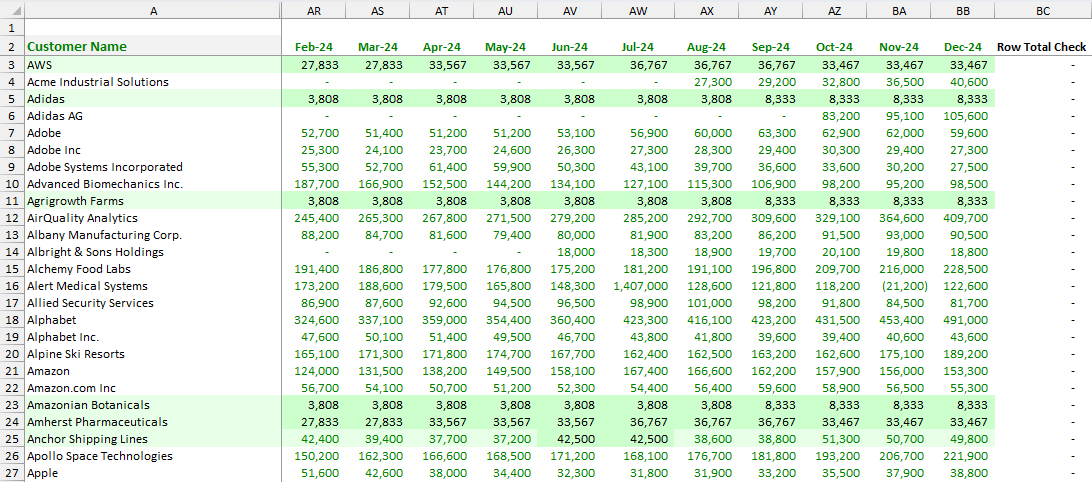Click the 1,407,000 value for Alert Medical

[639, 286]
